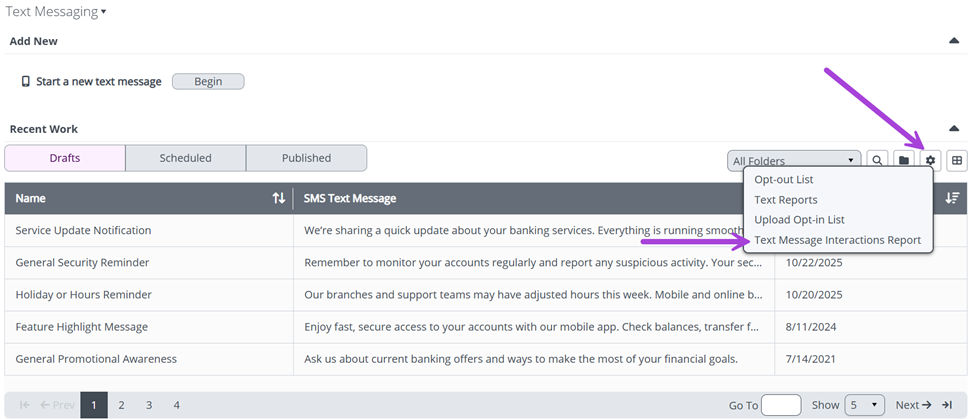Collapse the Add New section

tap(954, 41)
